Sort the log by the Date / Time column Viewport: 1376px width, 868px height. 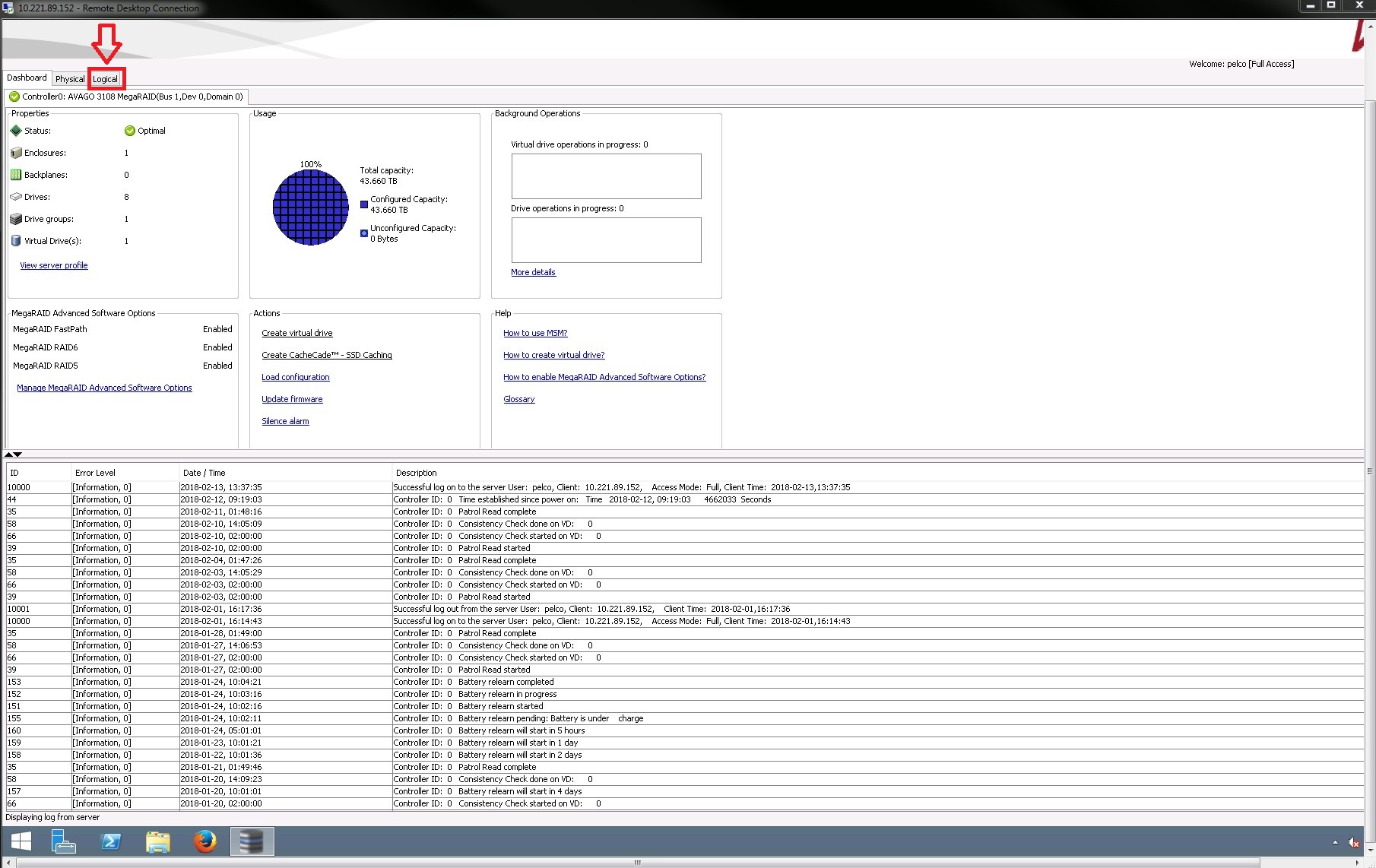point(204,472)
